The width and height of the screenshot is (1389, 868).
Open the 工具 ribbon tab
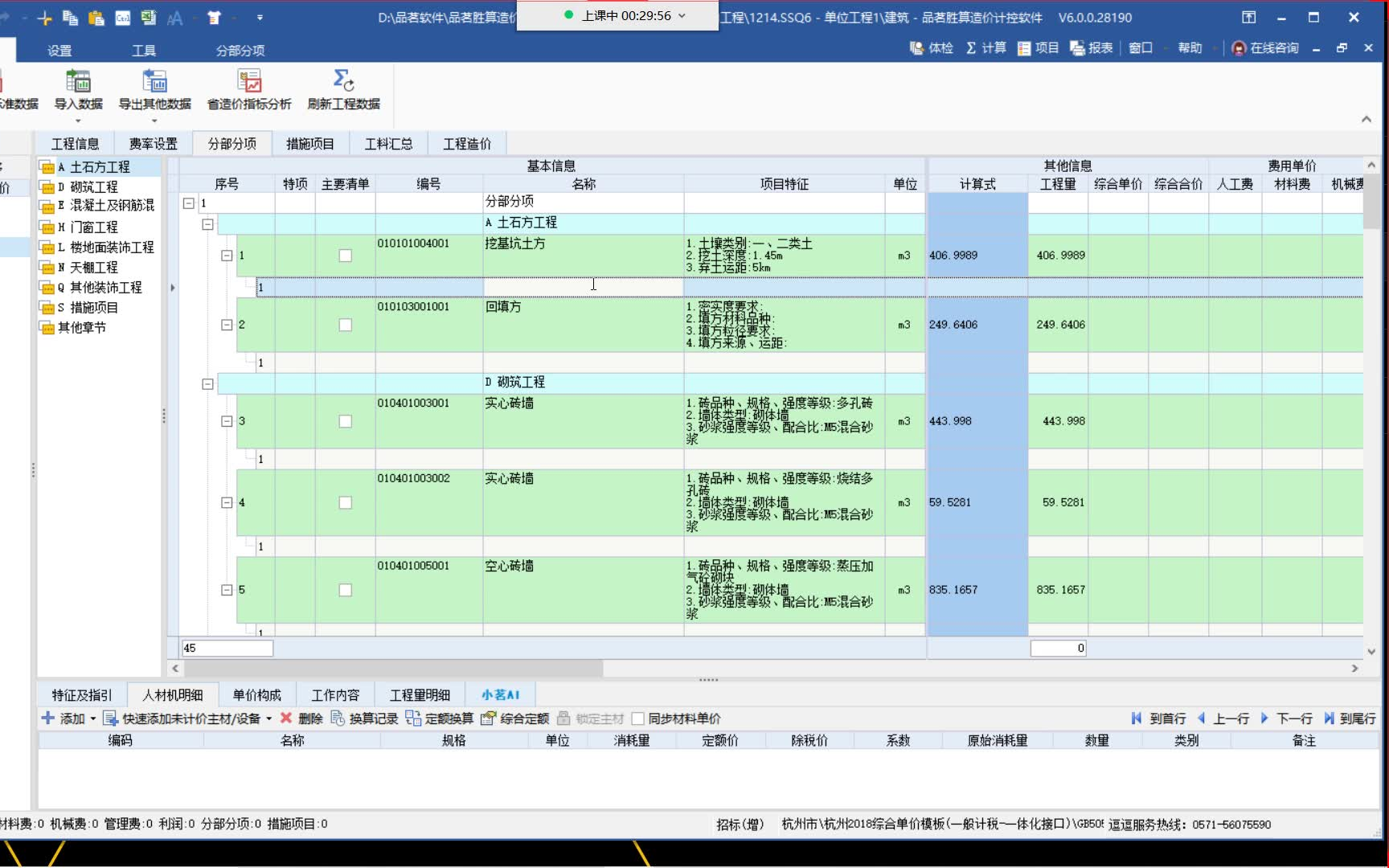(x=144, y=51)
